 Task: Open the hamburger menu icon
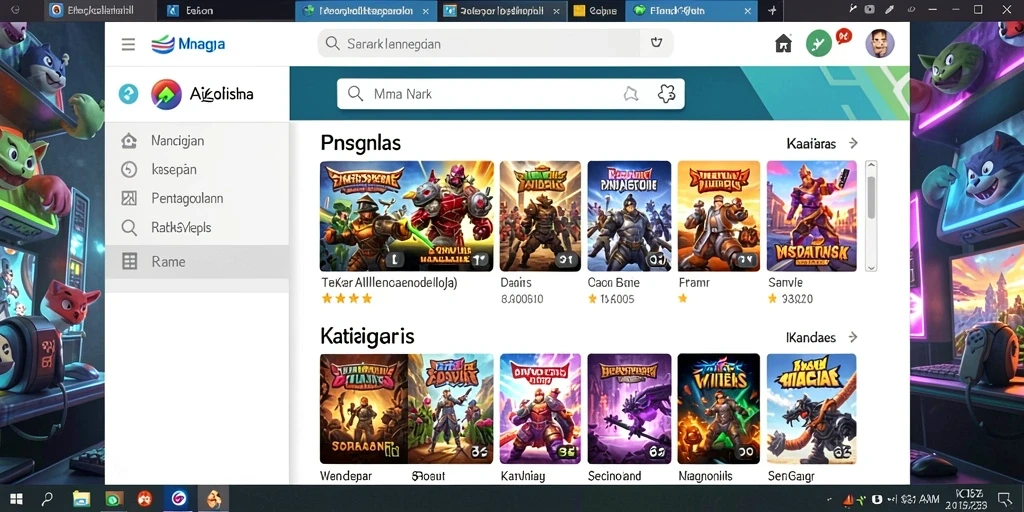(x=128, y=44)
